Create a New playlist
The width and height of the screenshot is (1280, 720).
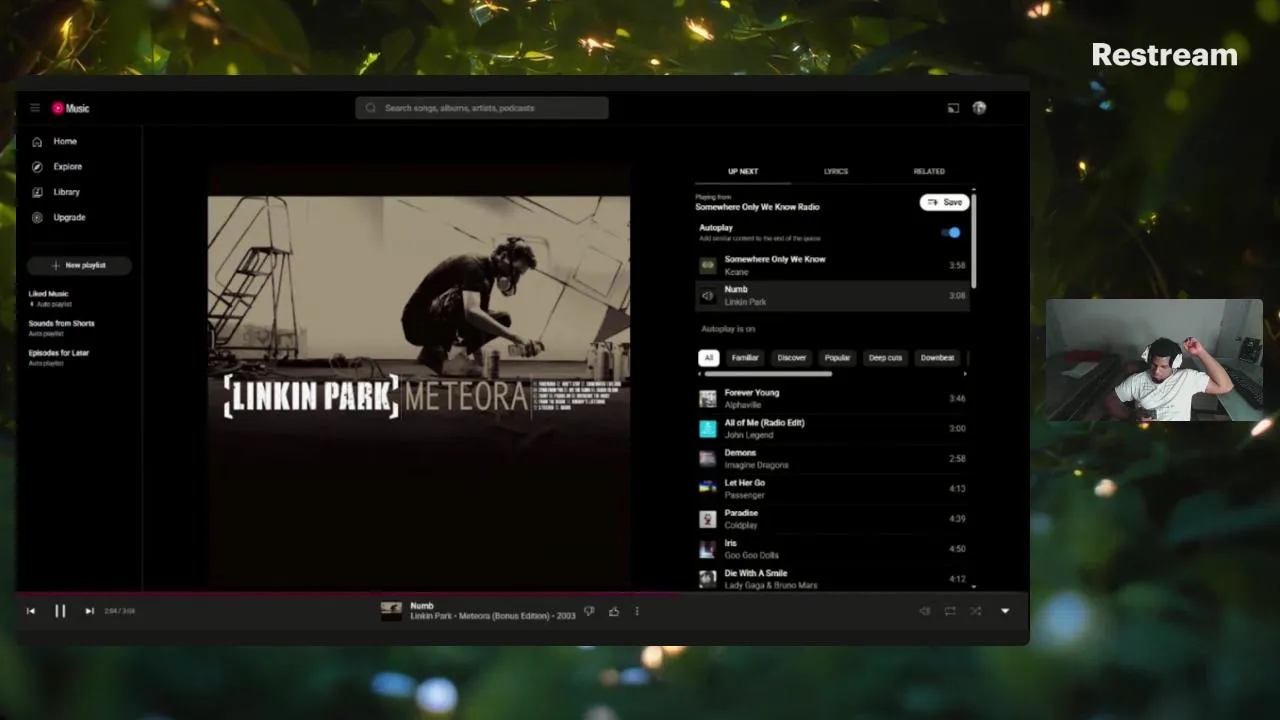(x=80, y=265)
